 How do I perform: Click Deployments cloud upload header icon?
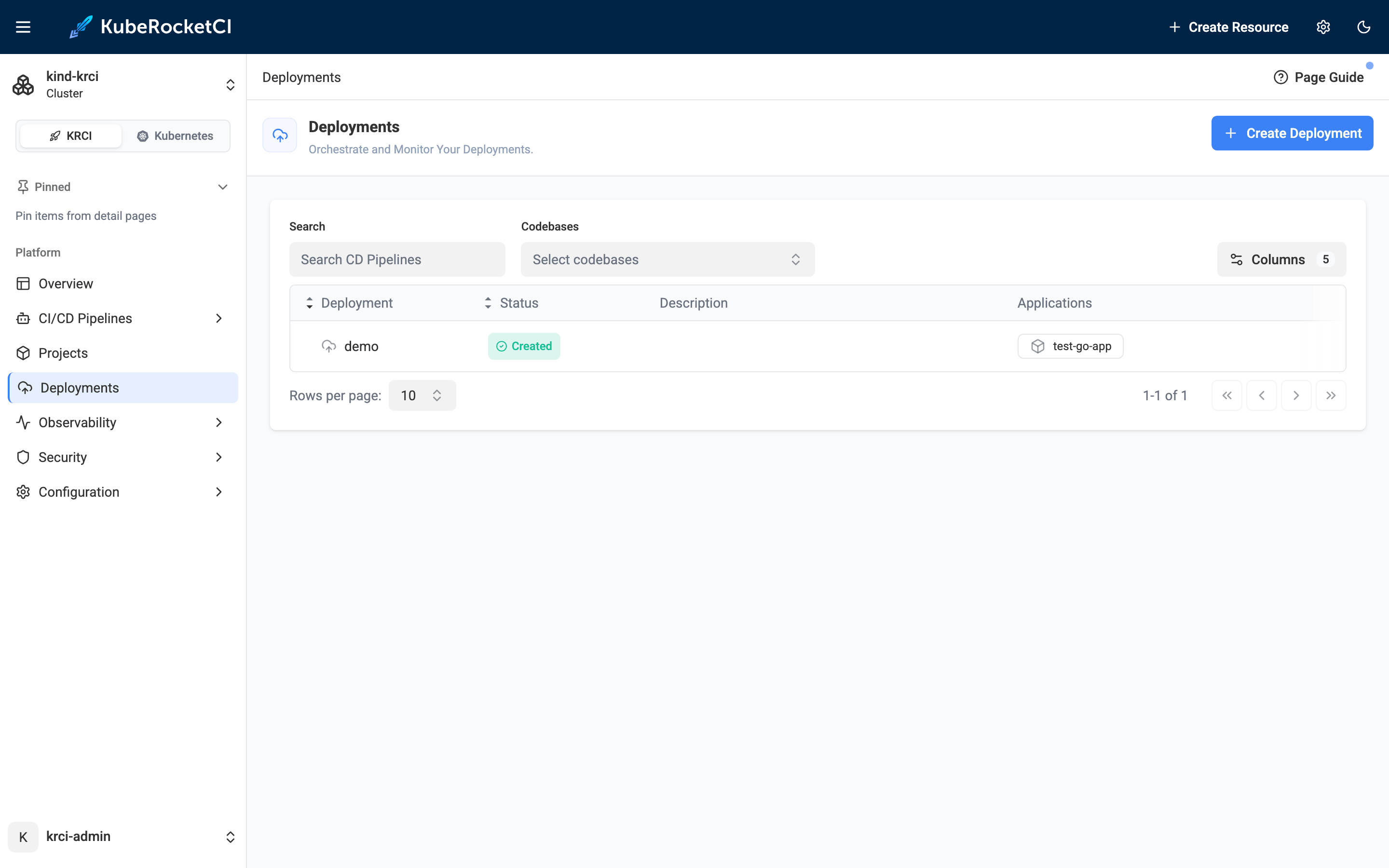280,136
